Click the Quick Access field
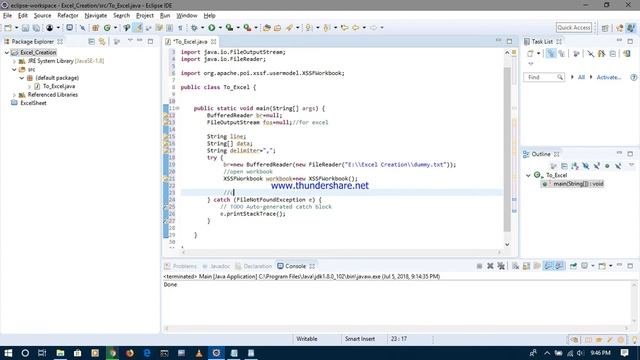 pos(573,28)
